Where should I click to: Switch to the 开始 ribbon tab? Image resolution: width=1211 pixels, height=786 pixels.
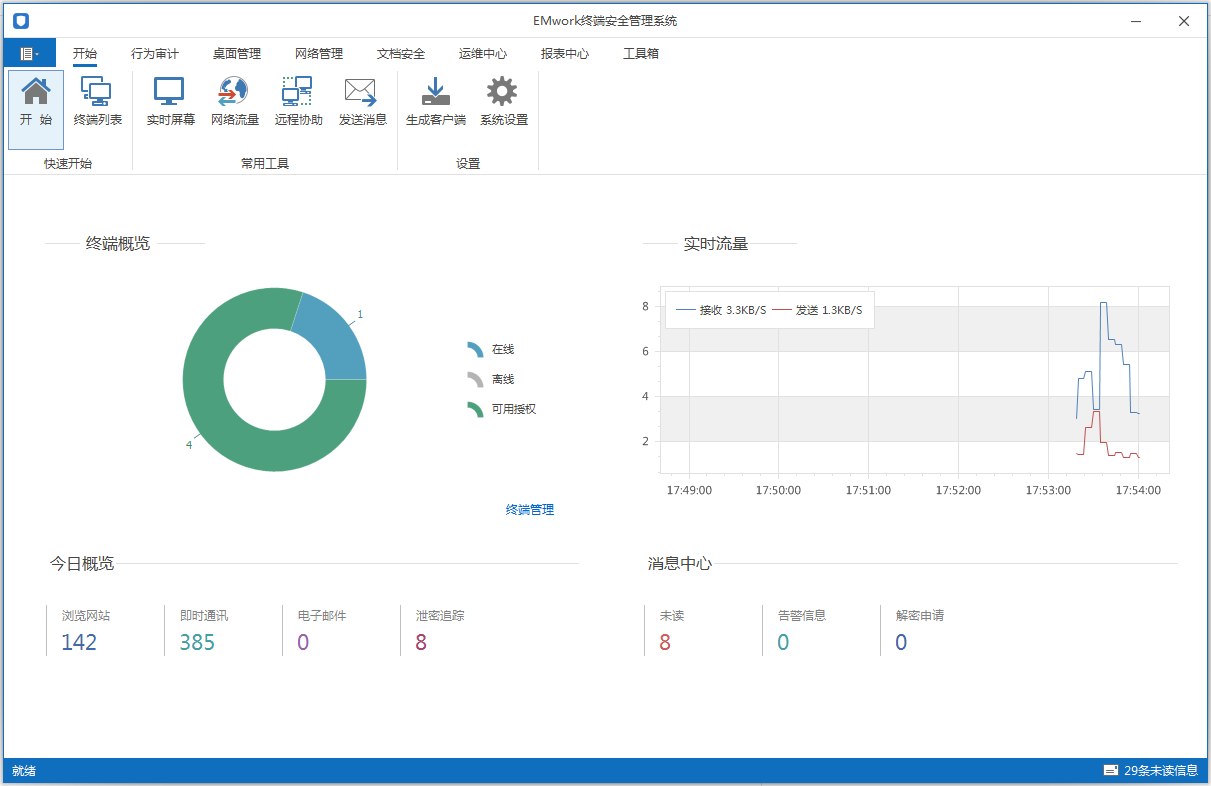click(x=85, y=54)
